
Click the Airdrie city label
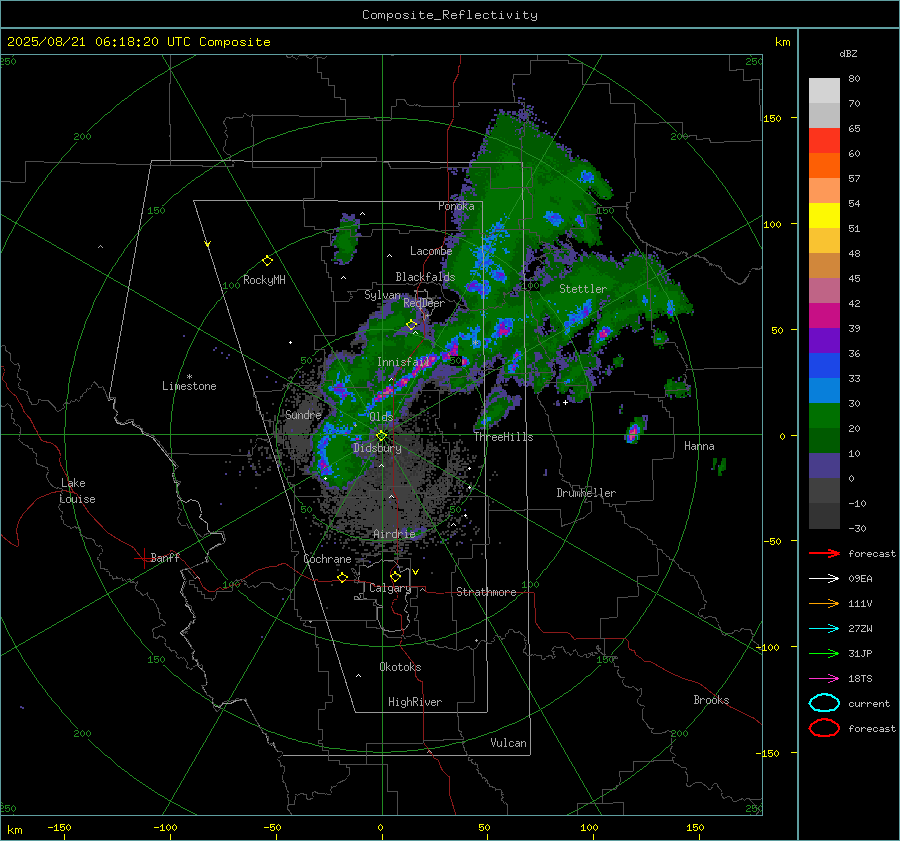[x=394, y=534]
